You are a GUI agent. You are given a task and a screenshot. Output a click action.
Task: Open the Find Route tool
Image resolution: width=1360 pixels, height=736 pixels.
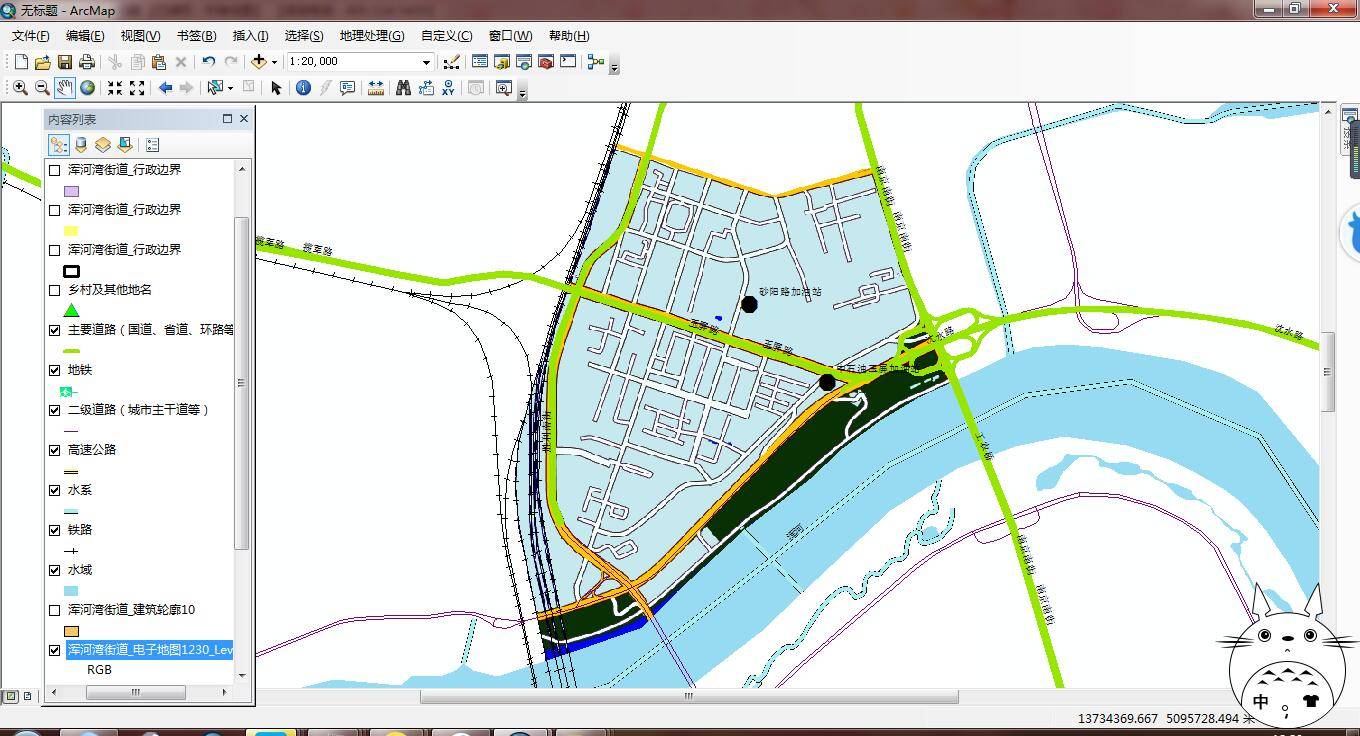(426, 88)
